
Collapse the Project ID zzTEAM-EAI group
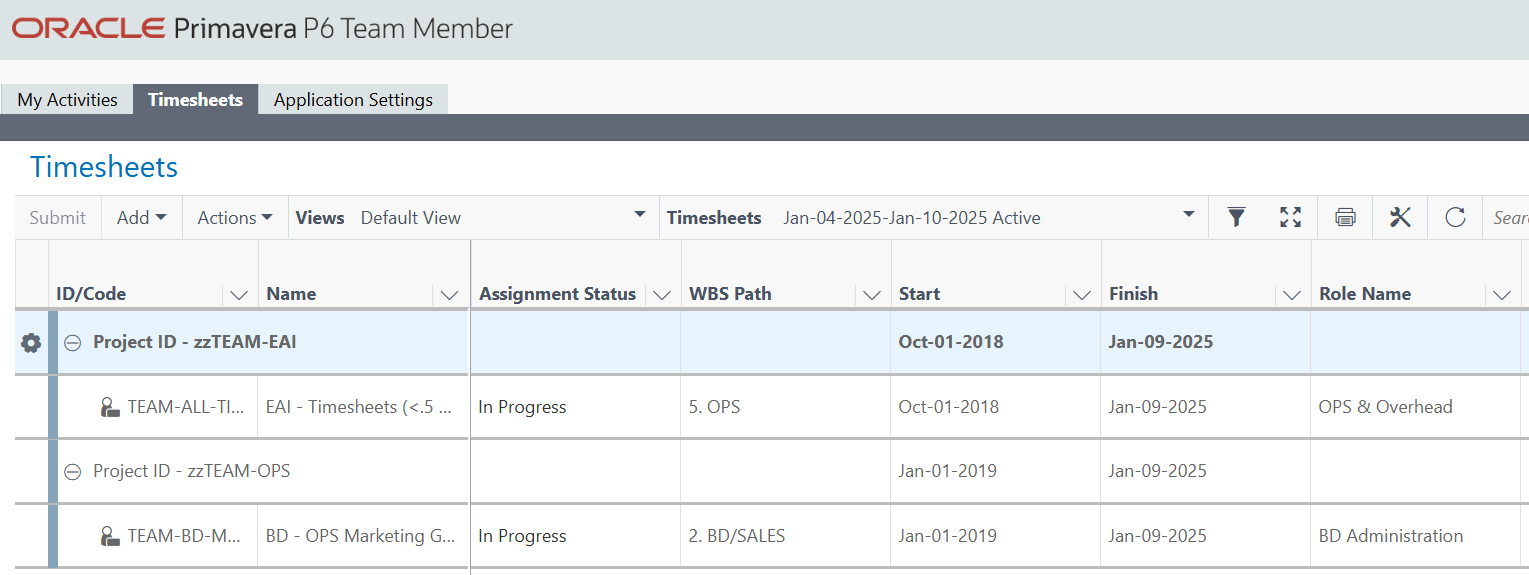[73, 342]
